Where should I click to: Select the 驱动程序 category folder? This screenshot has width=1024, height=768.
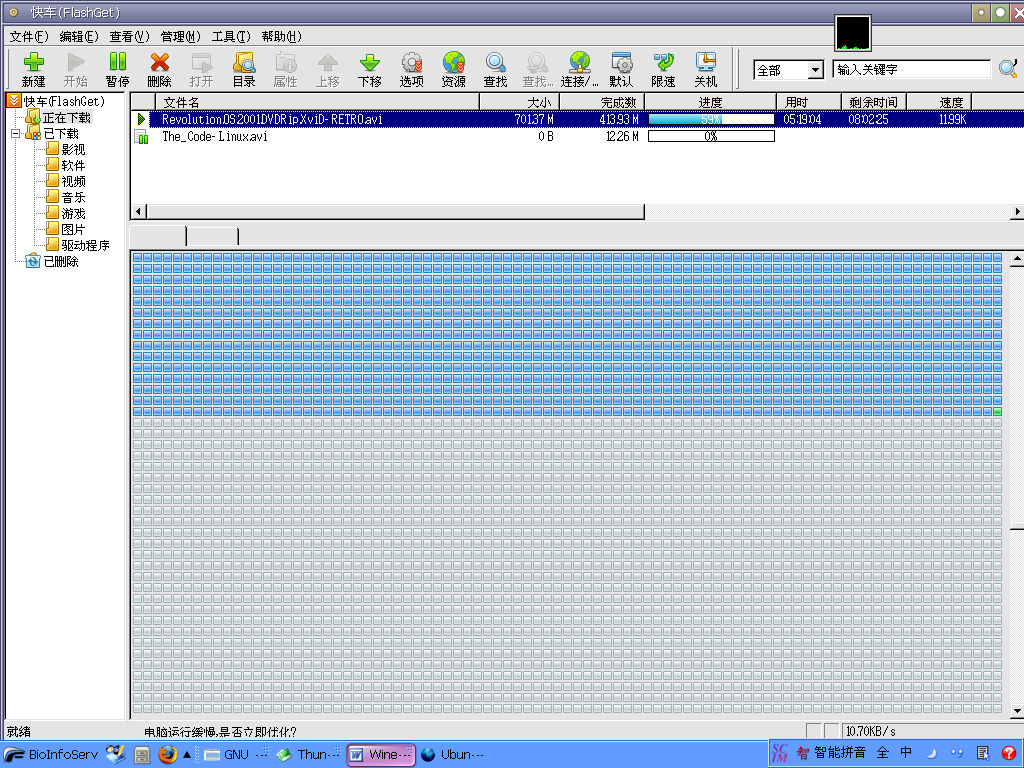pos(86,246)
